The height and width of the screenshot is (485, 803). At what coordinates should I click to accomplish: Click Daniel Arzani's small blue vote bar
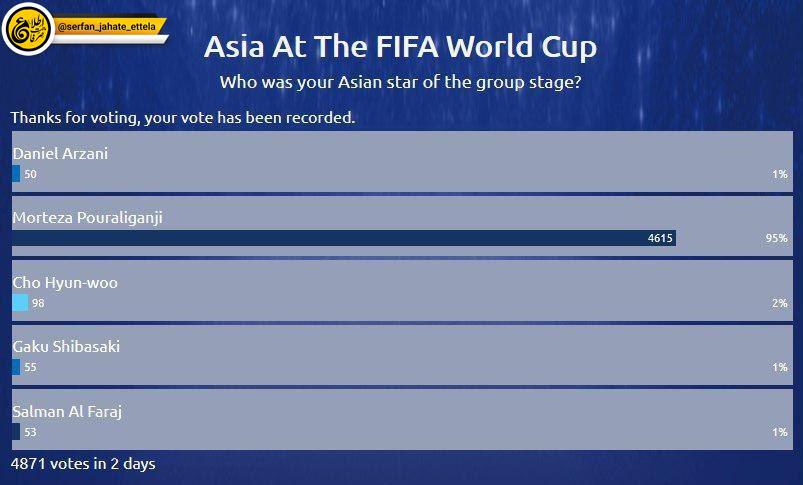click(x=16, y=174)
